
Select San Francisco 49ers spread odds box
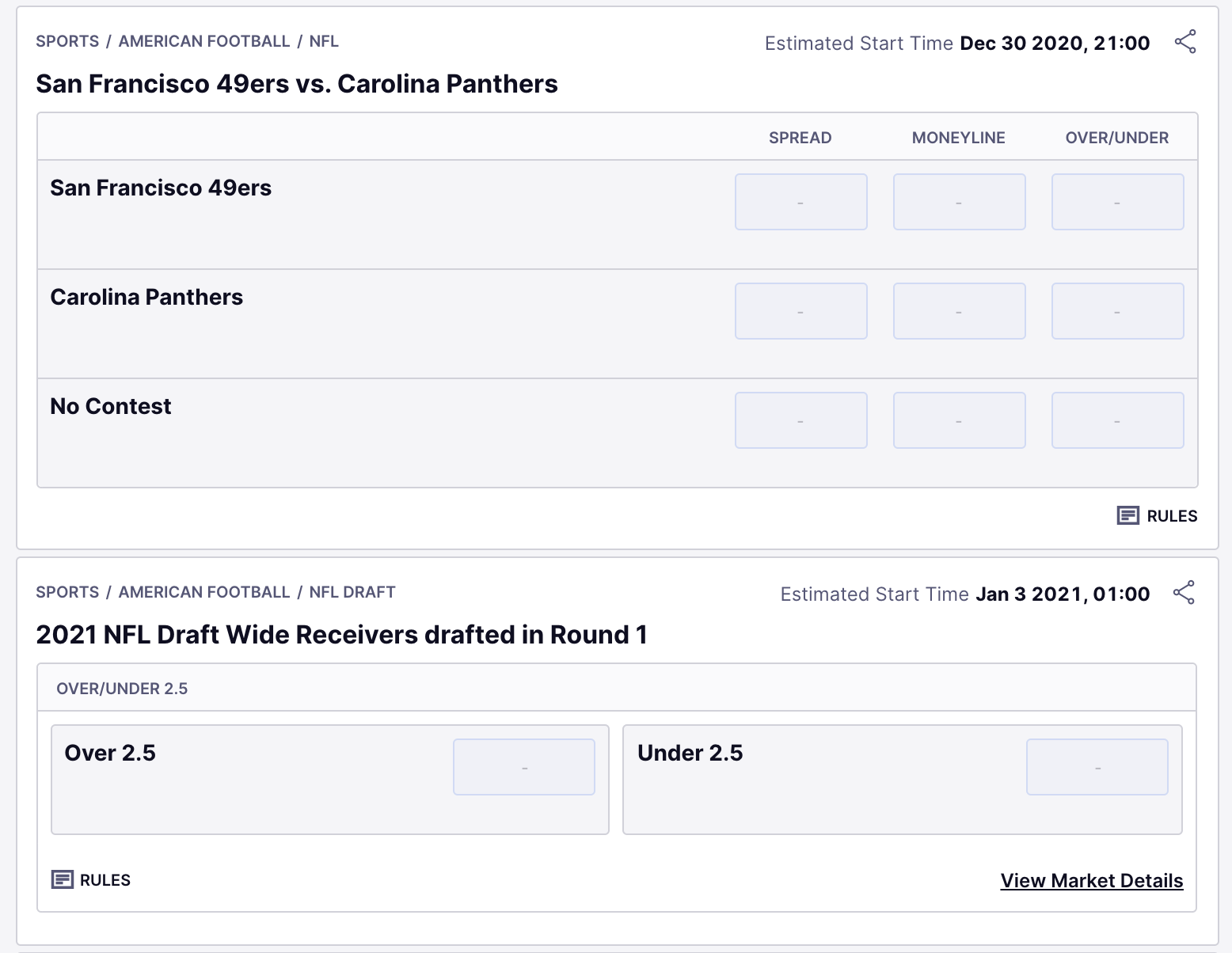click(800, 202)
